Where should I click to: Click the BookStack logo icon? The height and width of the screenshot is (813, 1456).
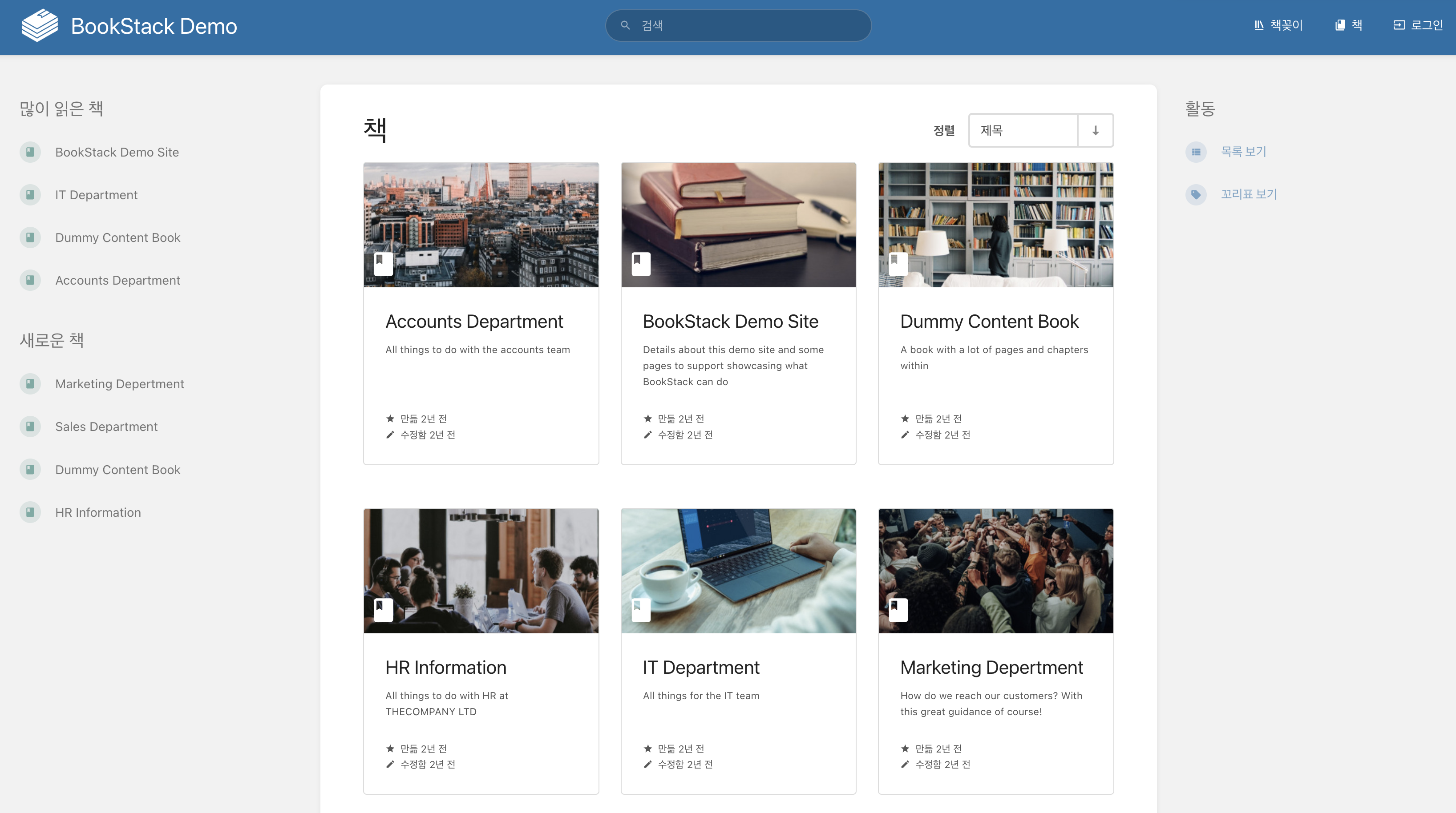[40, 25]
